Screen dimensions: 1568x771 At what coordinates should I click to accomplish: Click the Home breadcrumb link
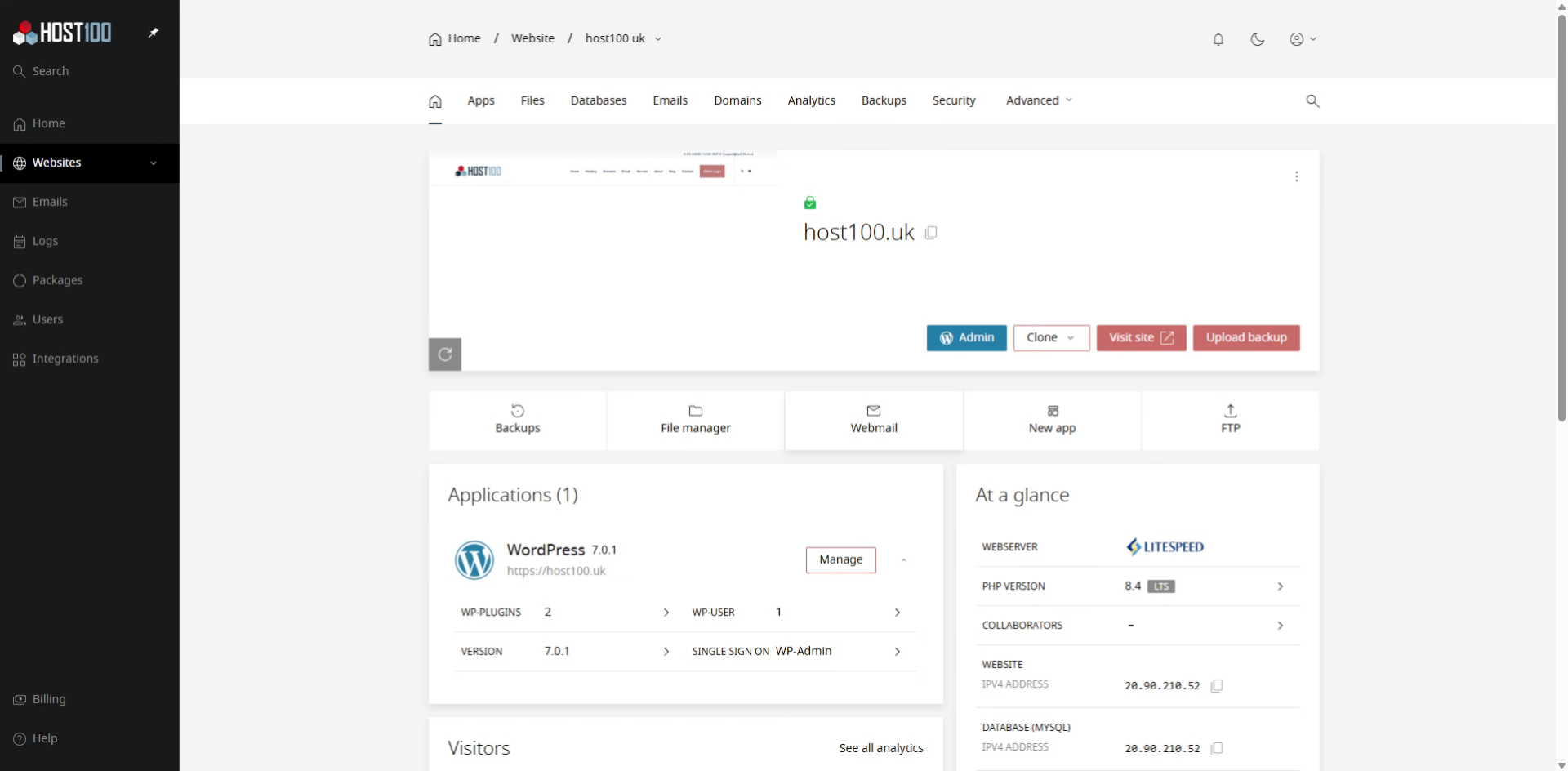click(455, 38)
